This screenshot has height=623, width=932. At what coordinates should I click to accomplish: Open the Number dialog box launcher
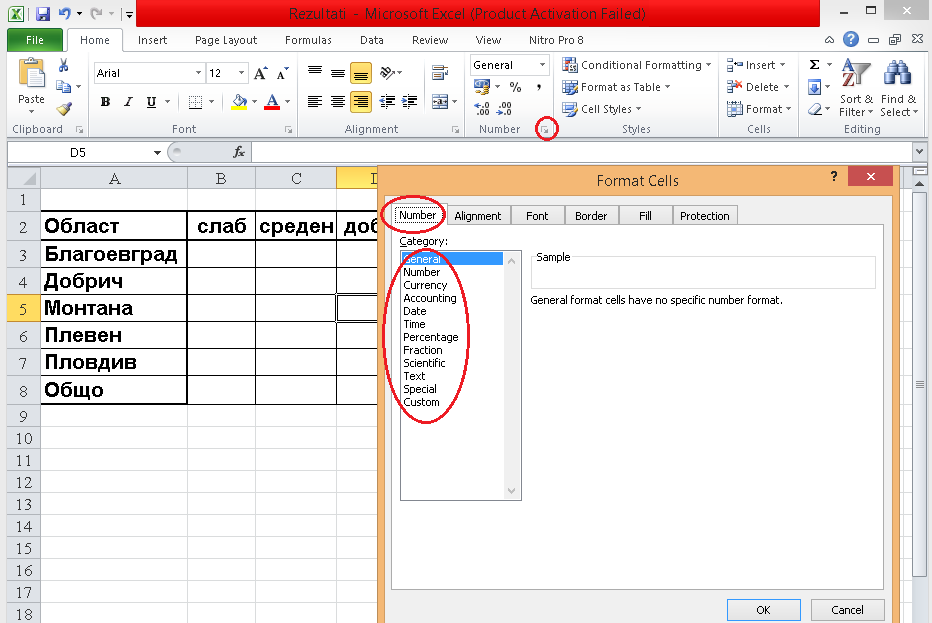pos(546,130)
